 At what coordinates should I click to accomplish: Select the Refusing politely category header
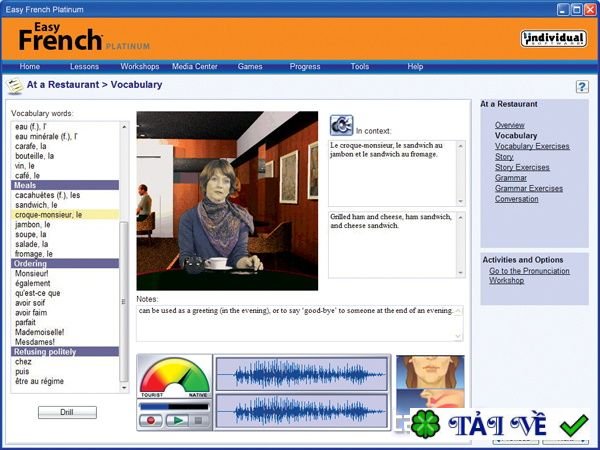65,352
